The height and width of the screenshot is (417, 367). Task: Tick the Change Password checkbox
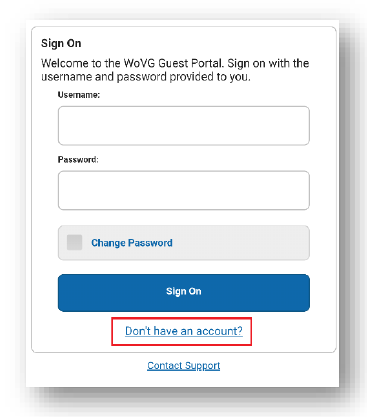[x=74, y=242]
